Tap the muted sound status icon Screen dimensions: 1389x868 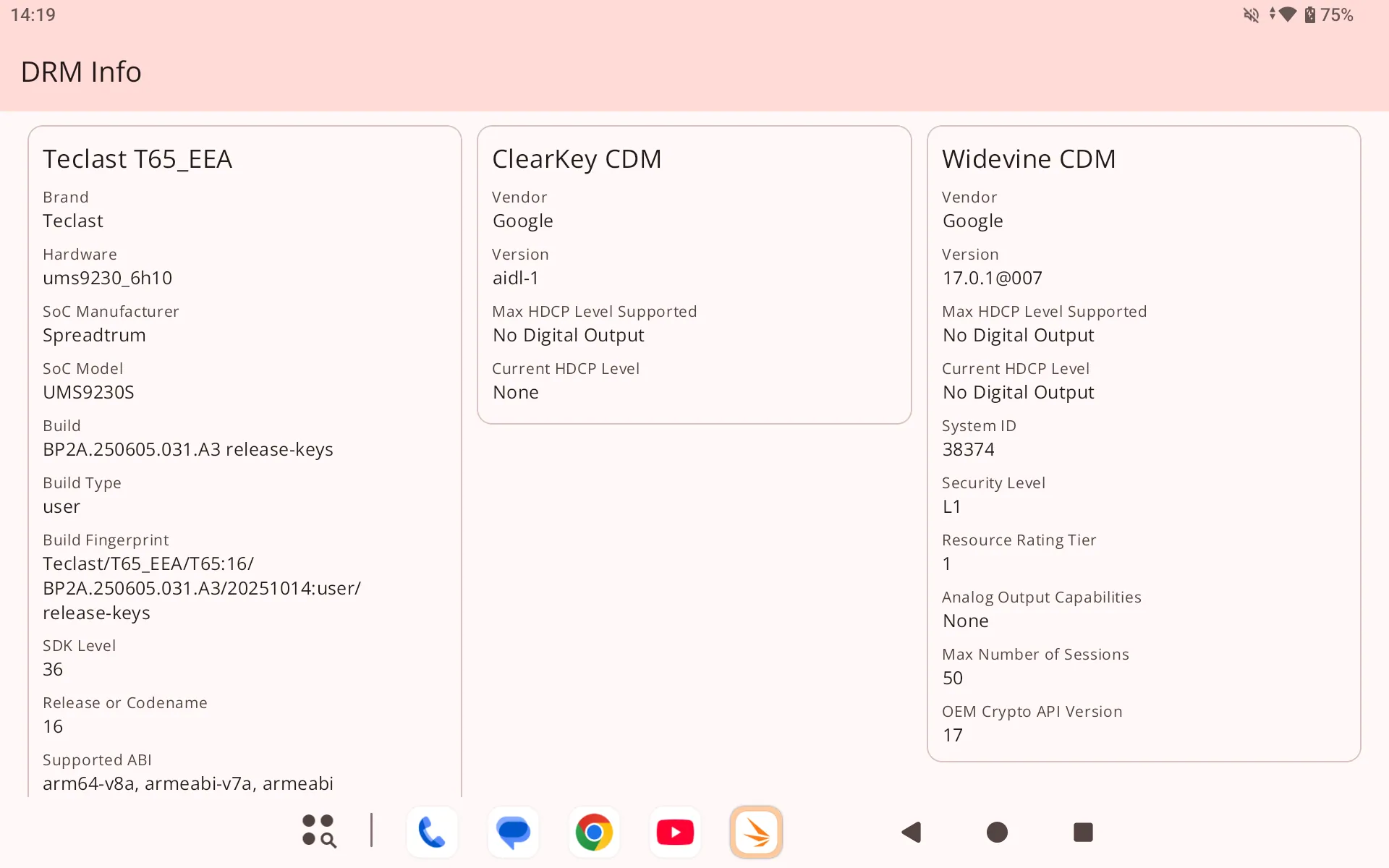[1251, 15]
